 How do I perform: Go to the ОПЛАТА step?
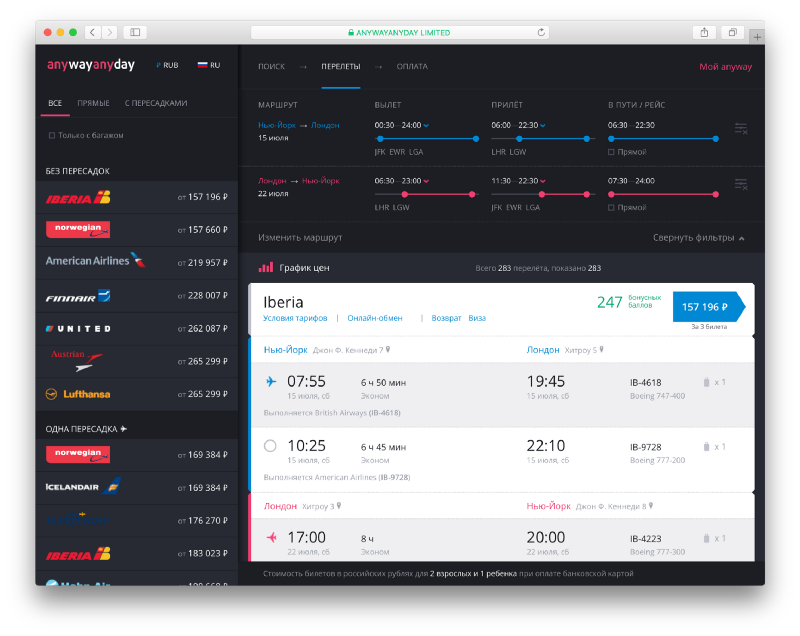point(412,66)
